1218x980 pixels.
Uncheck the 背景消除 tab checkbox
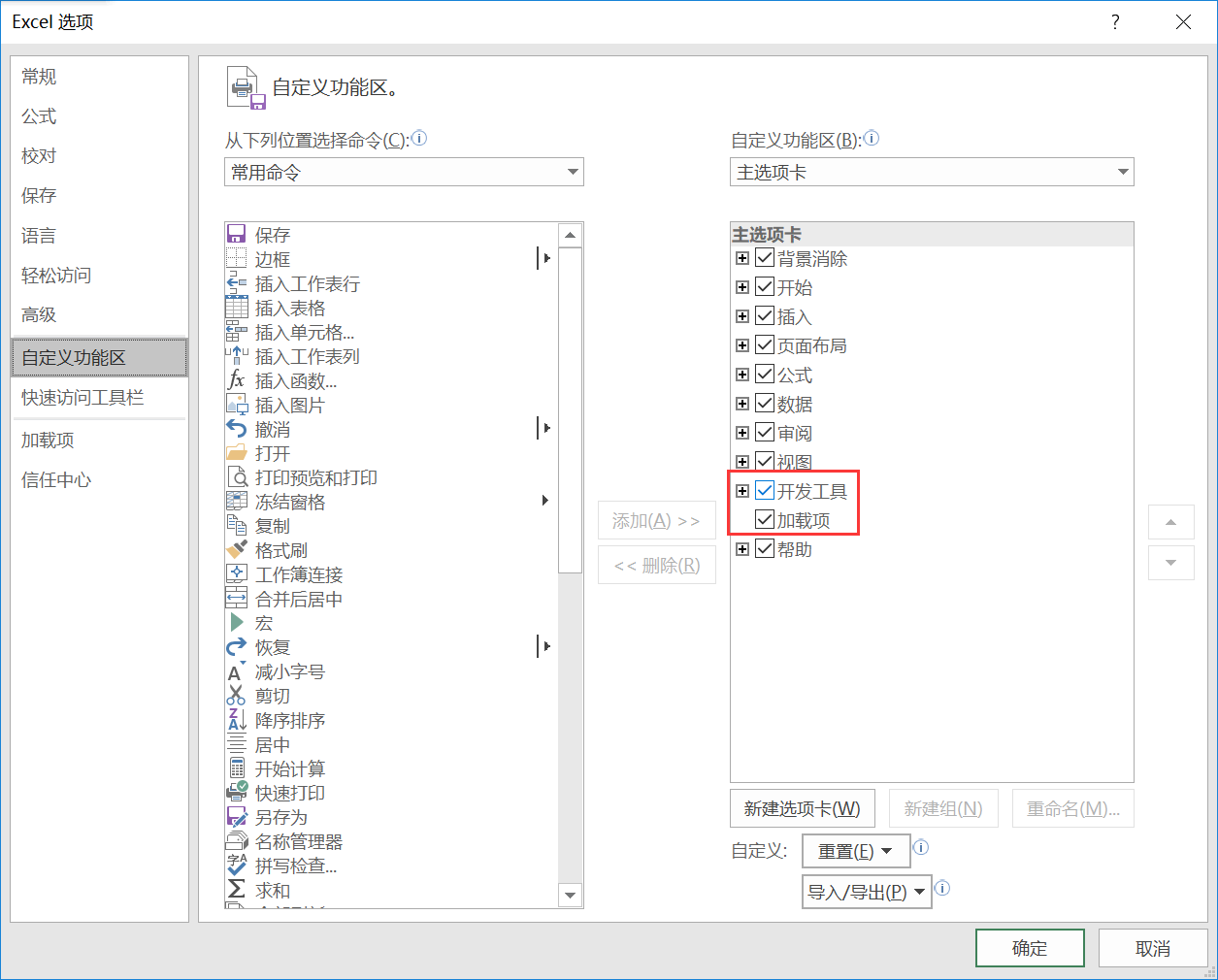tap(765, 258)
